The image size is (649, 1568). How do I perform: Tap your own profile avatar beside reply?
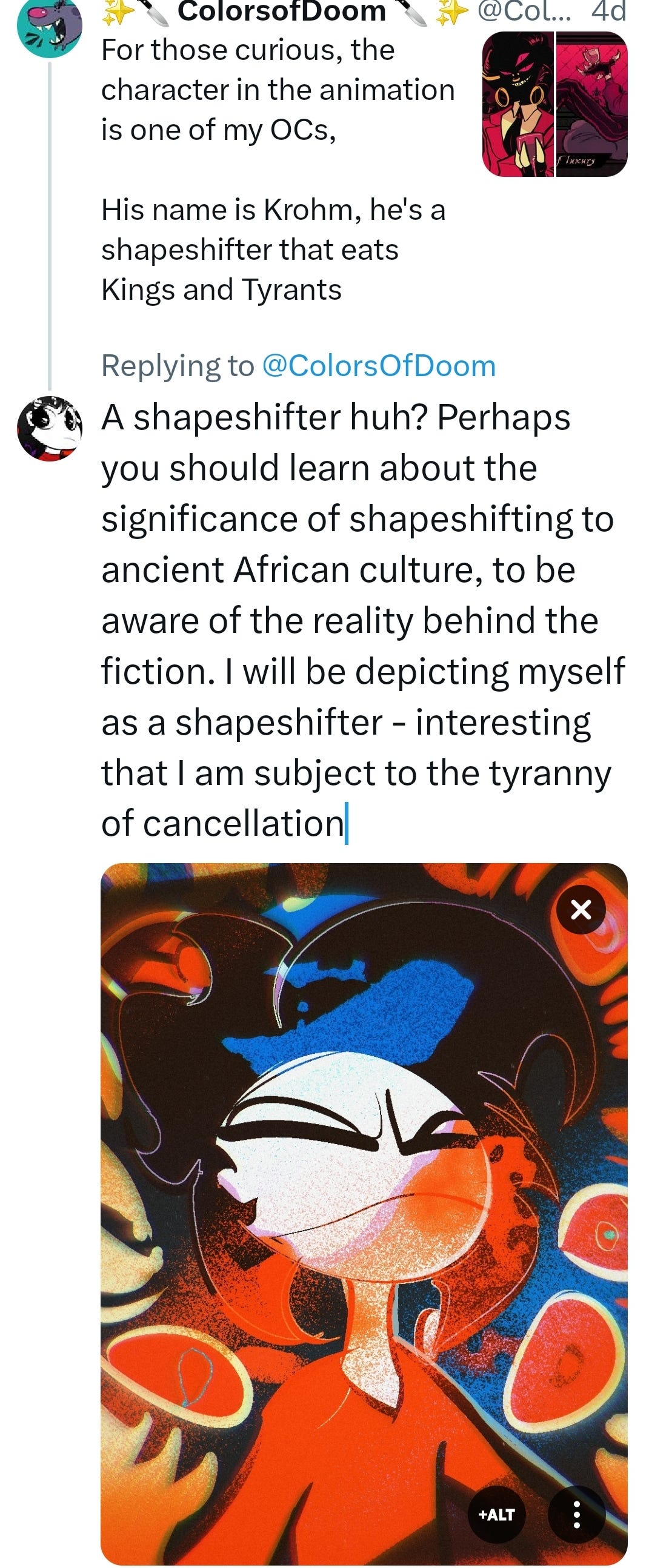pos(49,428)
